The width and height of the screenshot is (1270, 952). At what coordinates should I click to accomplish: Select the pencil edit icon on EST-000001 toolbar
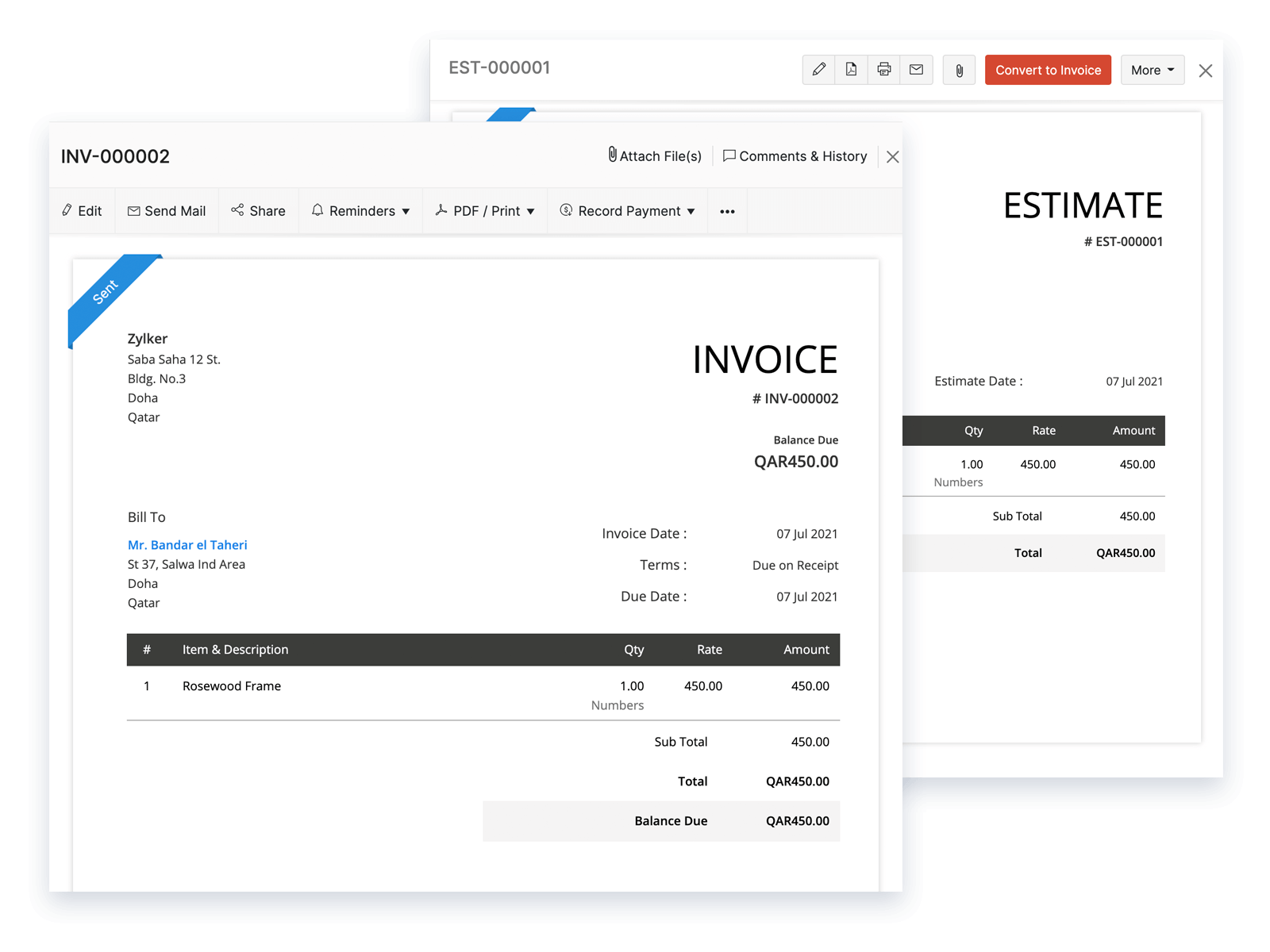click(x=819, y=70)
